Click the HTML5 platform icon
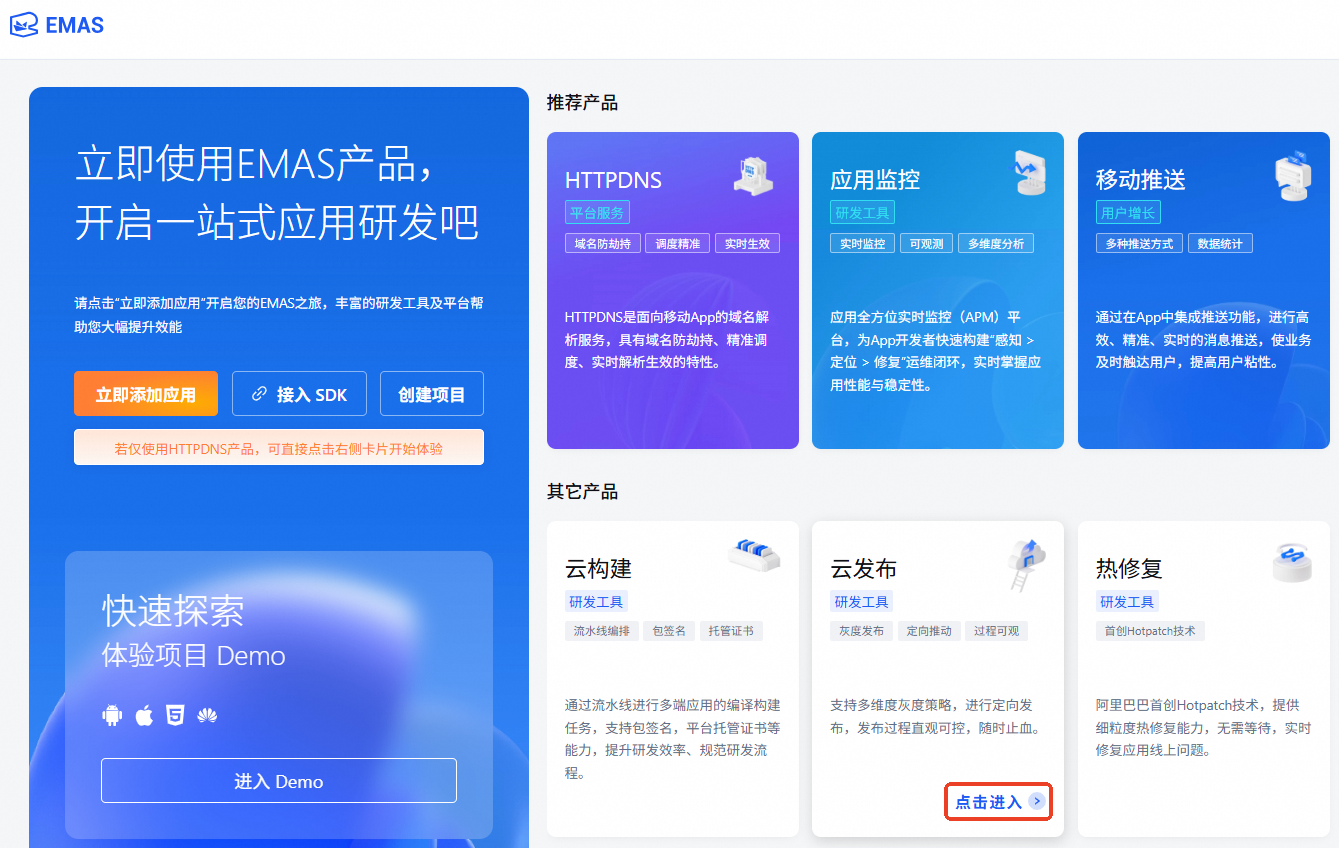Screen dimensions: 1339x848 pyautogui.click(x=175, y=715)
